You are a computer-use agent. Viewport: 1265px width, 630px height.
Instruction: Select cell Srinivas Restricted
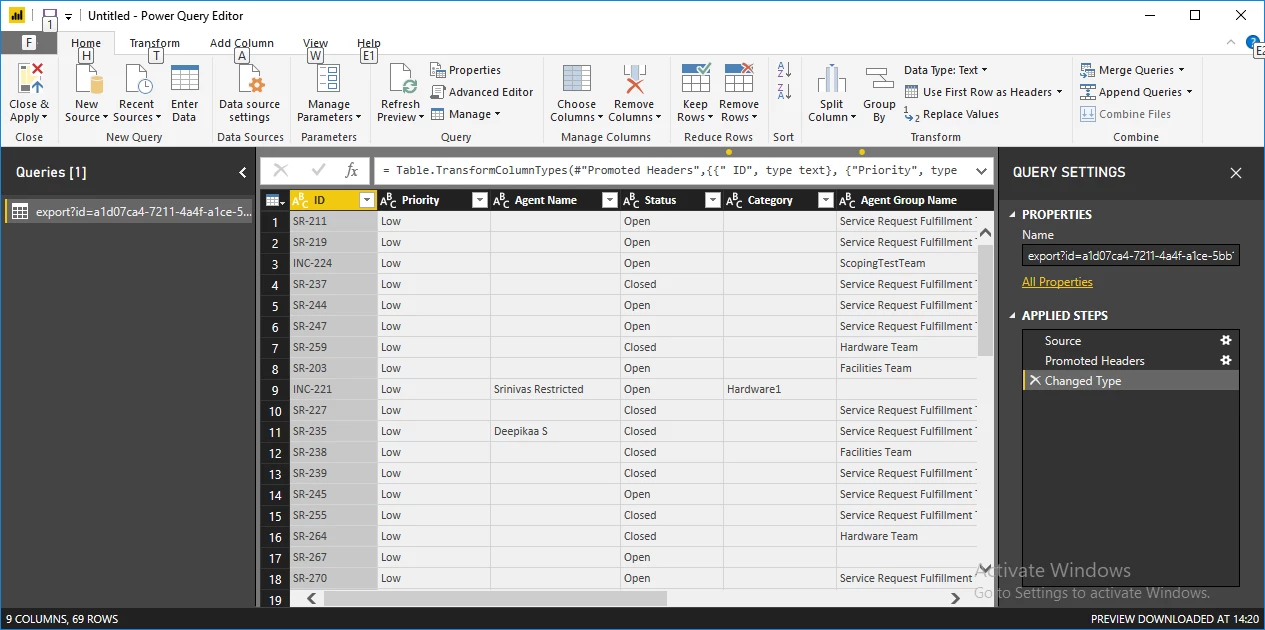click(555, 389)
